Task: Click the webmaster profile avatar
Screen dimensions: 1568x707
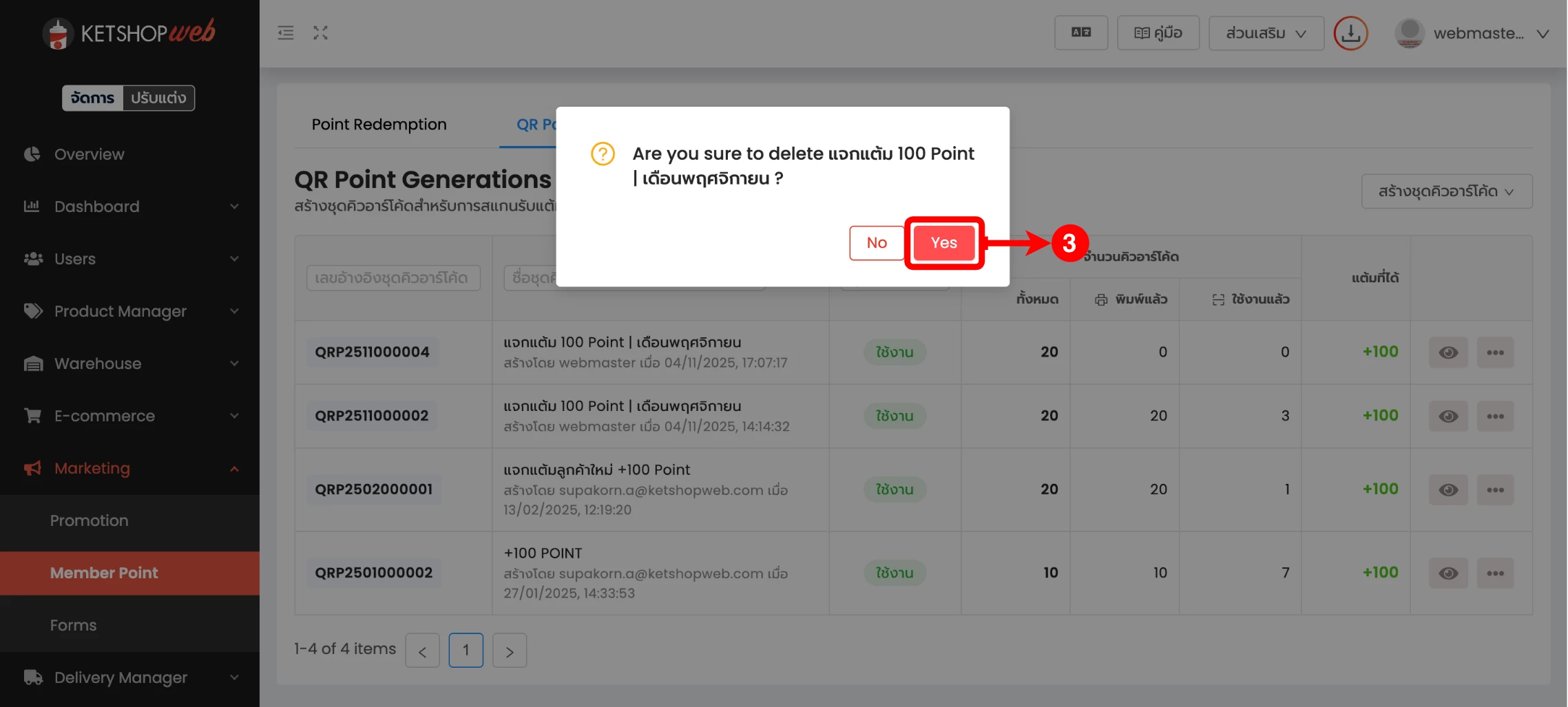Action: coord(1410,33)
